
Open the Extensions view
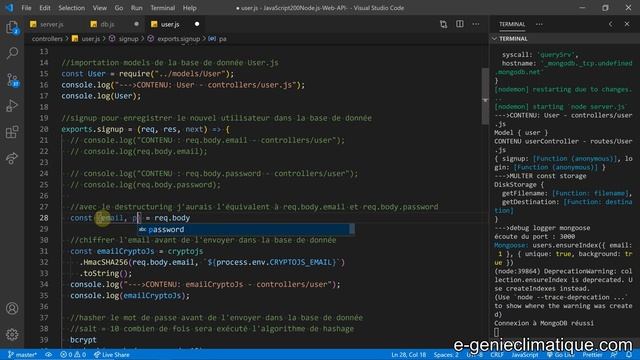[12, 132]
